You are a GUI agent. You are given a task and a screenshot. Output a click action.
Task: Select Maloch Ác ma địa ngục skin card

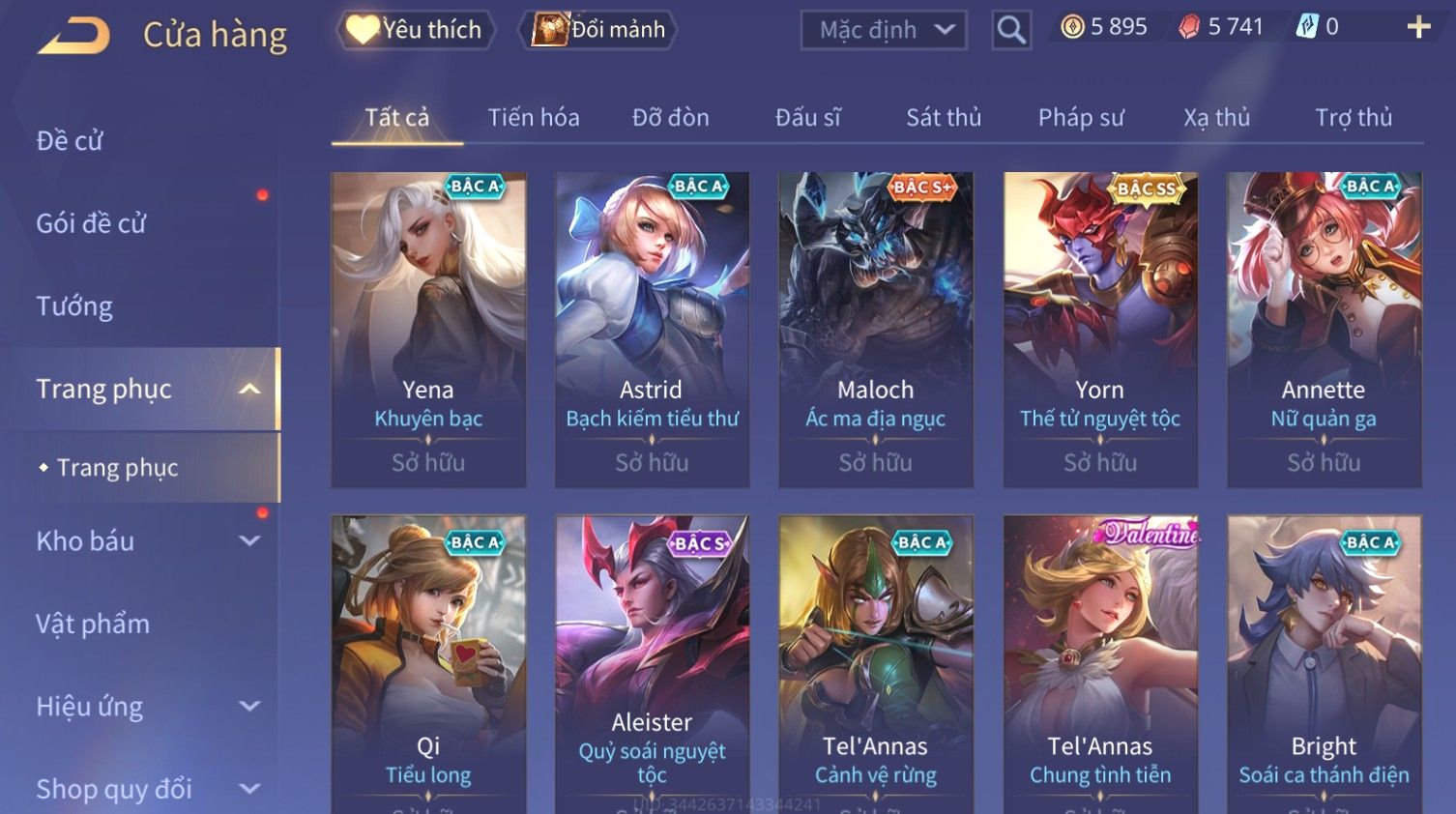(876, 330)
